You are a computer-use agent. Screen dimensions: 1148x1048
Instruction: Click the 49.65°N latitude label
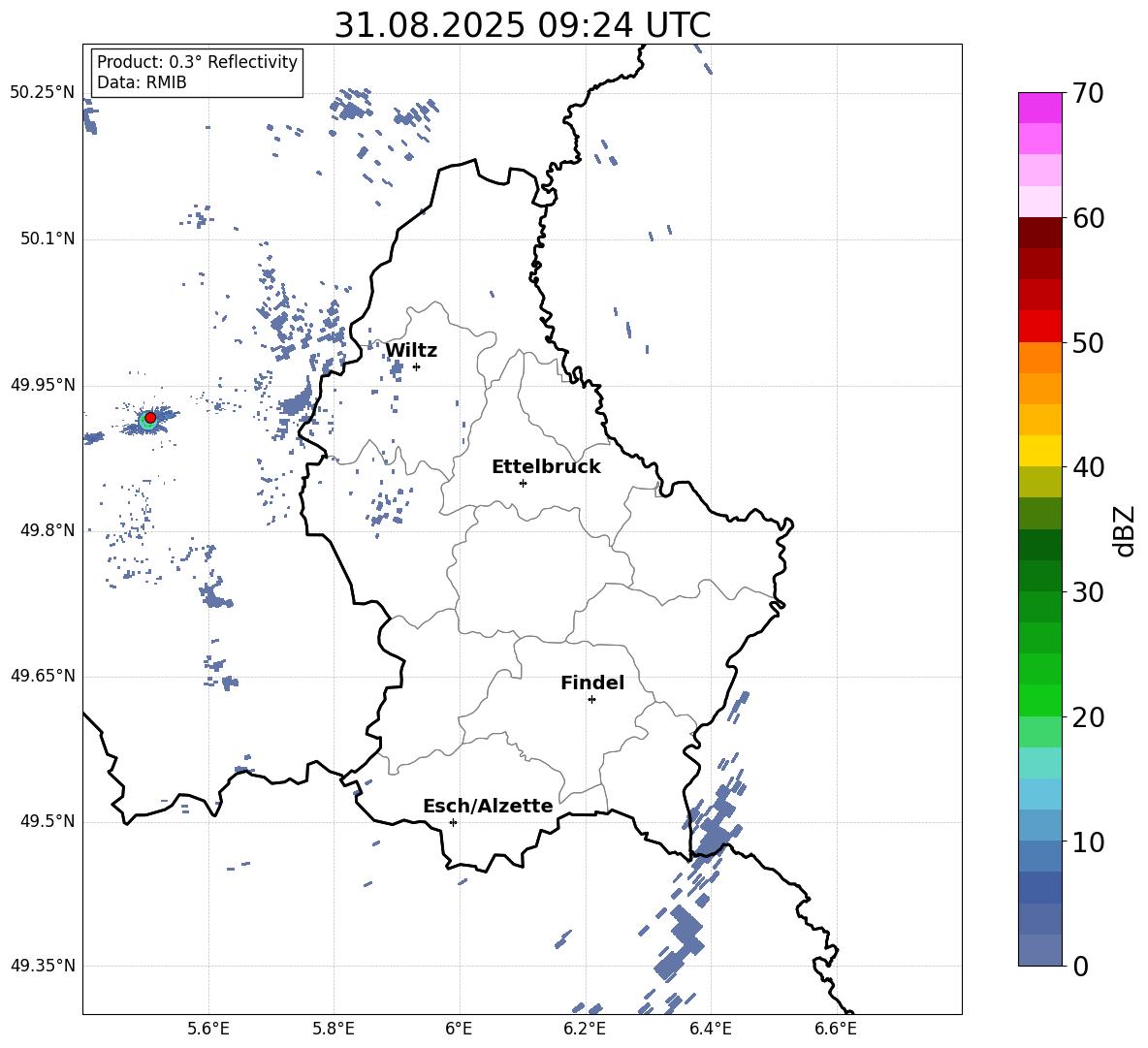[x=43, y=675]
